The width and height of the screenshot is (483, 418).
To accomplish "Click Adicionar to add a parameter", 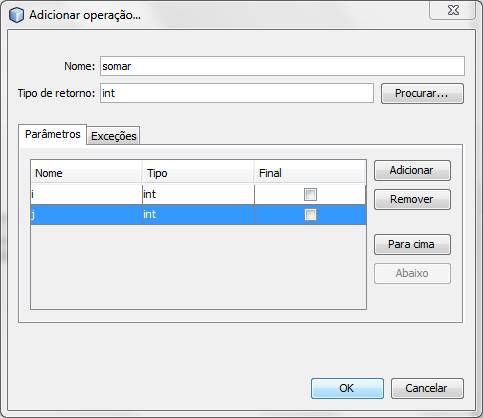I will [x=412, y=171].
